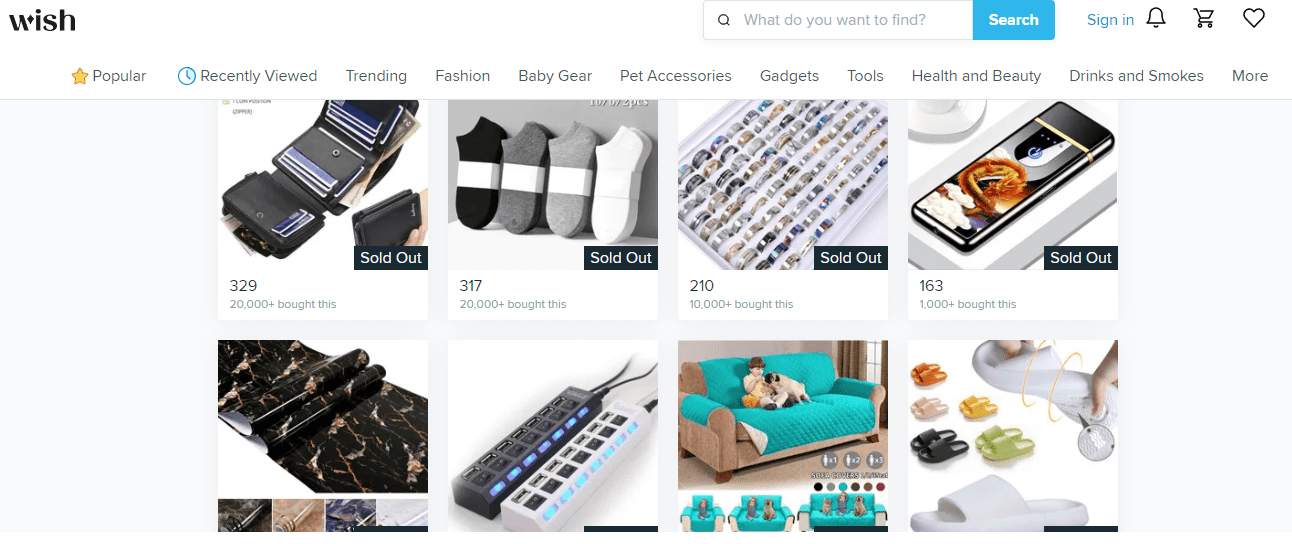Screen dimensions: 1292x544
Task: Click the blue Search button
Action: coord(1014,20)
